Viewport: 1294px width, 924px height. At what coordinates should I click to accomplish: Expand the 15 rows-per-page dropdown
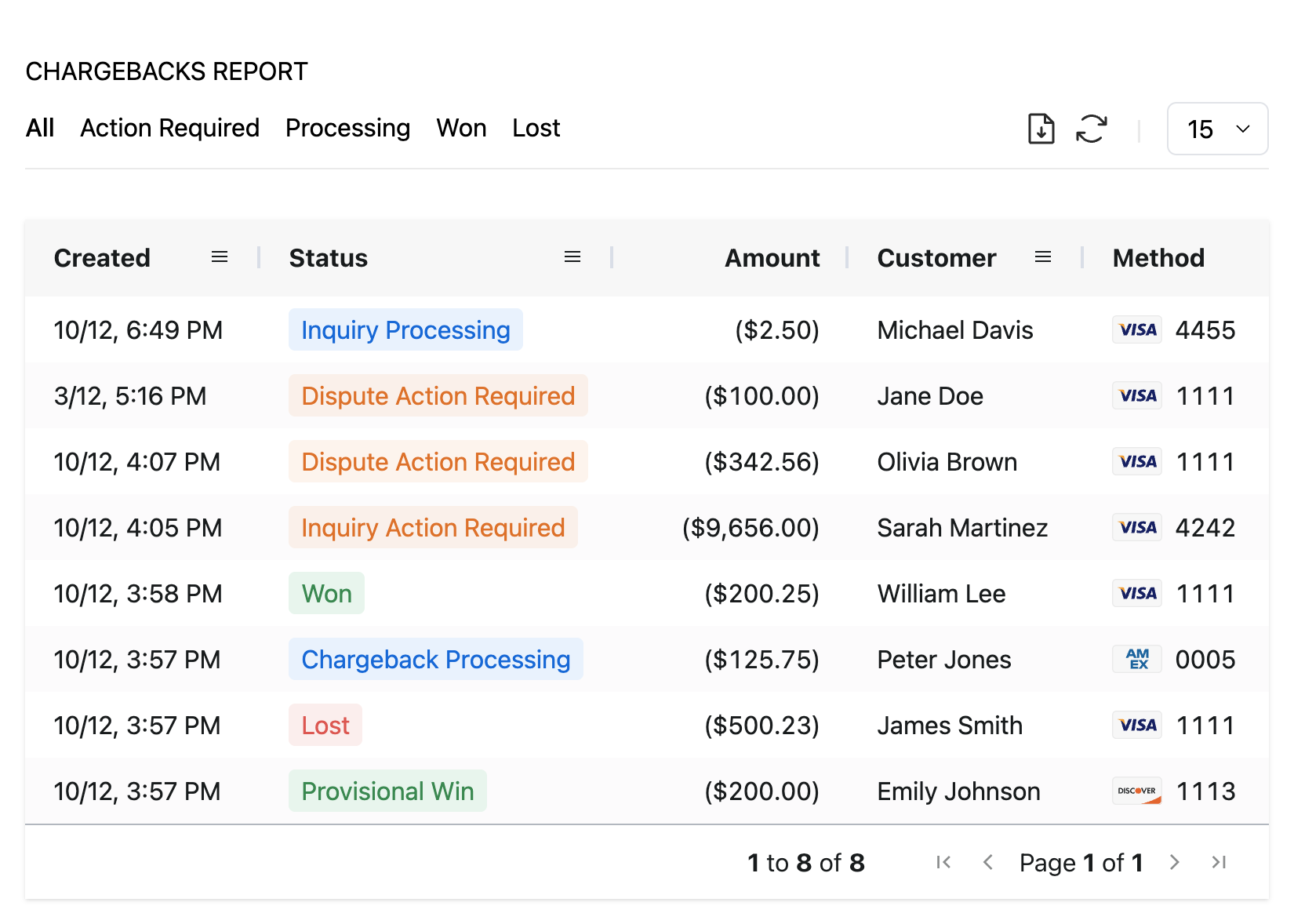[1217, 129]
